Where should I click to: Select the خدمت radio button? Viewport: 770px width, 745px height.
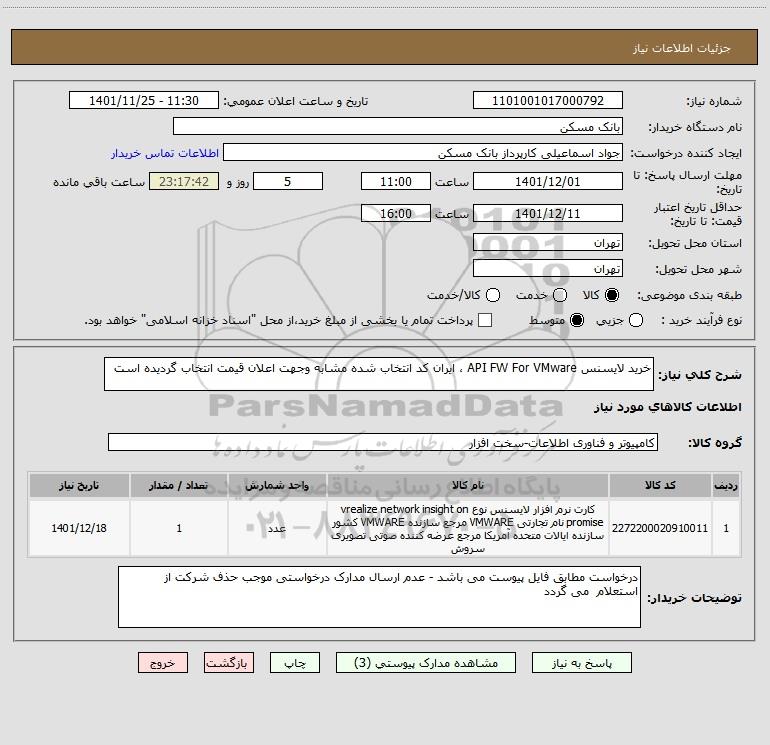[560, 295]
